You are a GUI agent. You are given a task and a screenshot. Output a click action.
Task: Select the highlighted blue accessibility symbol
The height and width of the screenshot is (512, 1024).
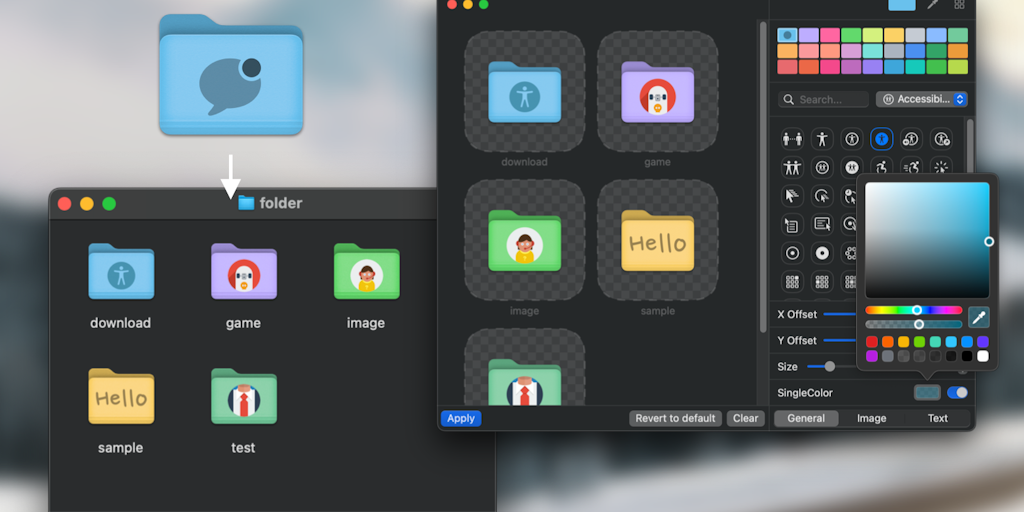(882, 138)
